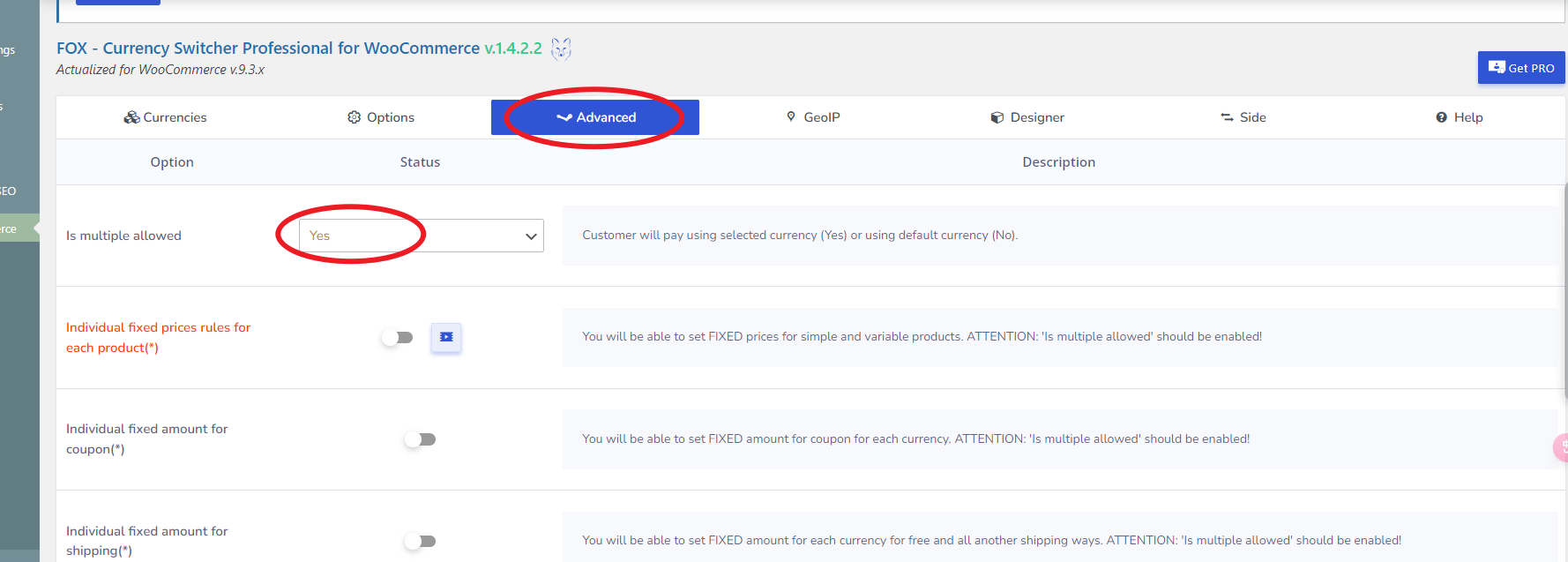The image size is (1568, 562).
Task: Click the Designer tab box icon
Action: tap(997, 117)
